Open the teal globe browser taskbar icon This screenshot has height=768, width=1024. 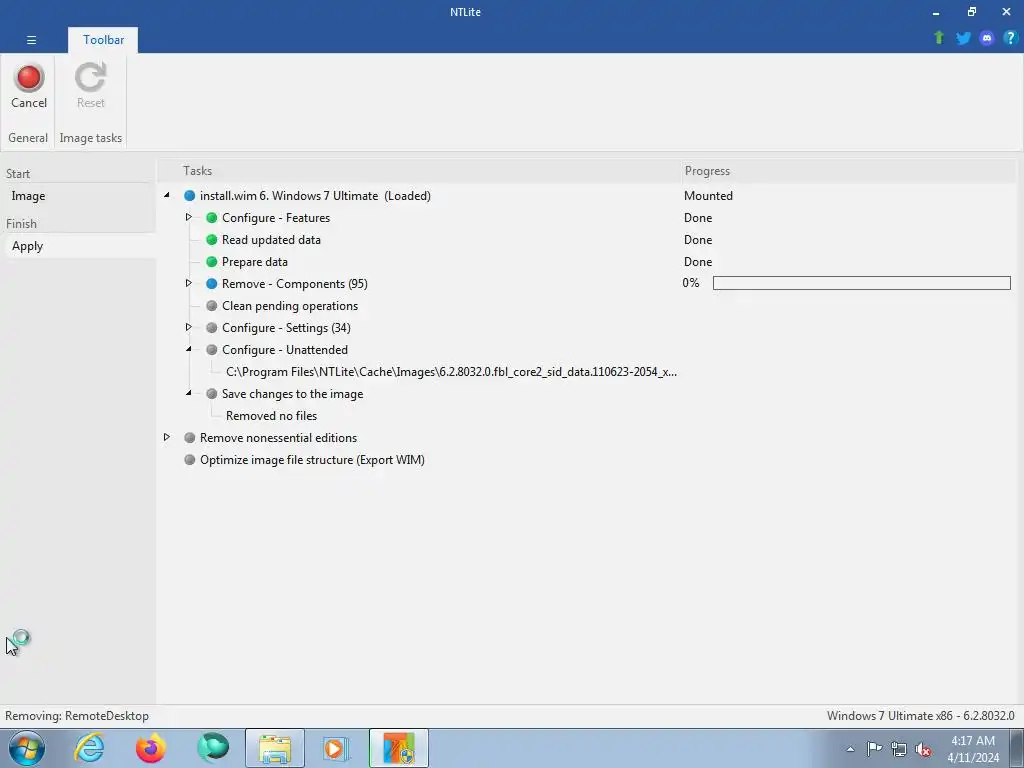[x=213, y=748]
